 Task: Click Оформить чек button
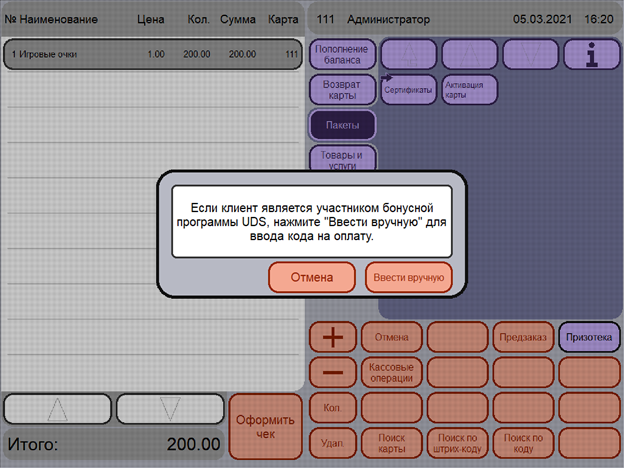click(x=265, y=427)
